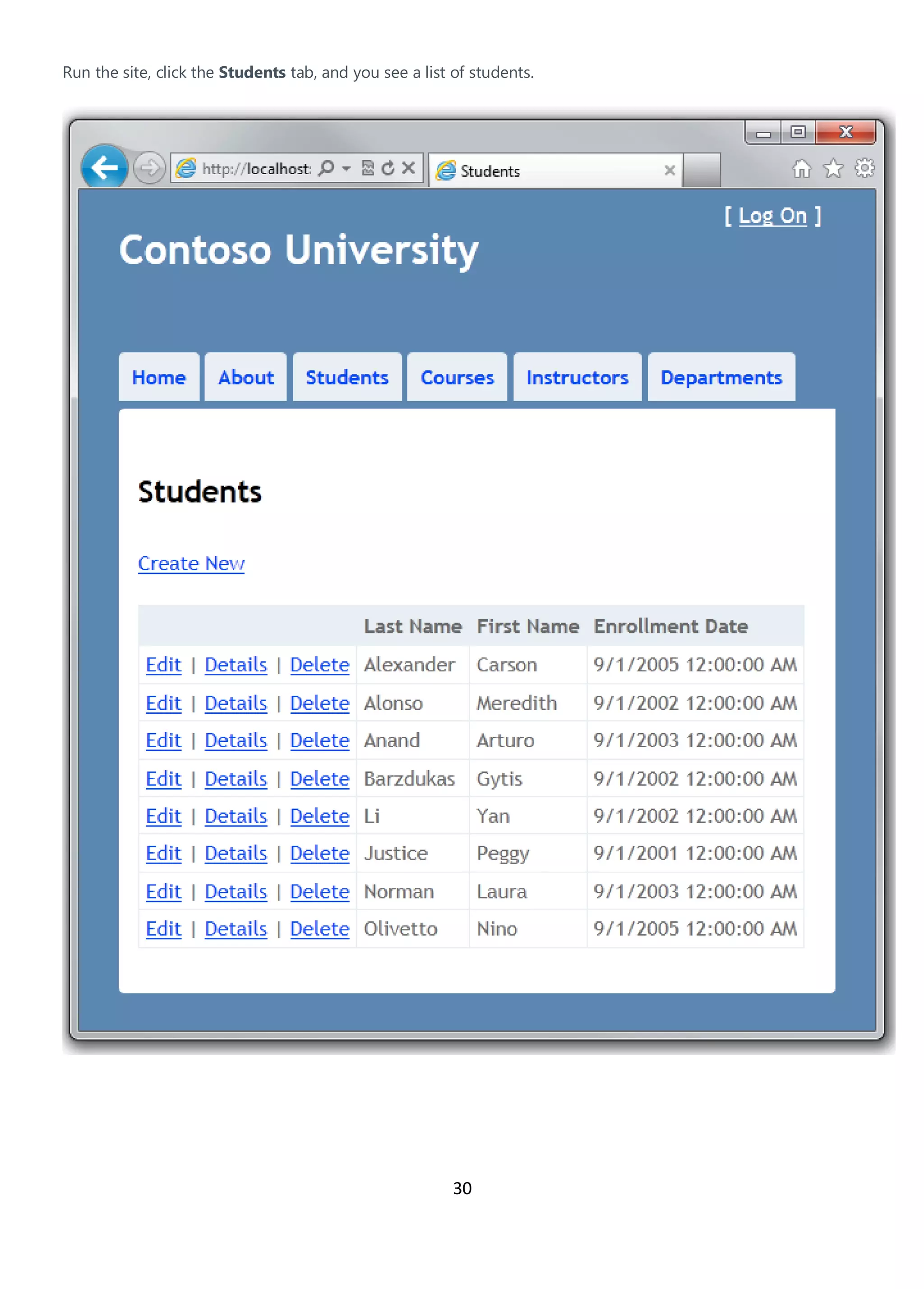Open Favorites with the star icon
Image resolution: width=924 pixels, height=1289 pixels.
coord(833,168)
